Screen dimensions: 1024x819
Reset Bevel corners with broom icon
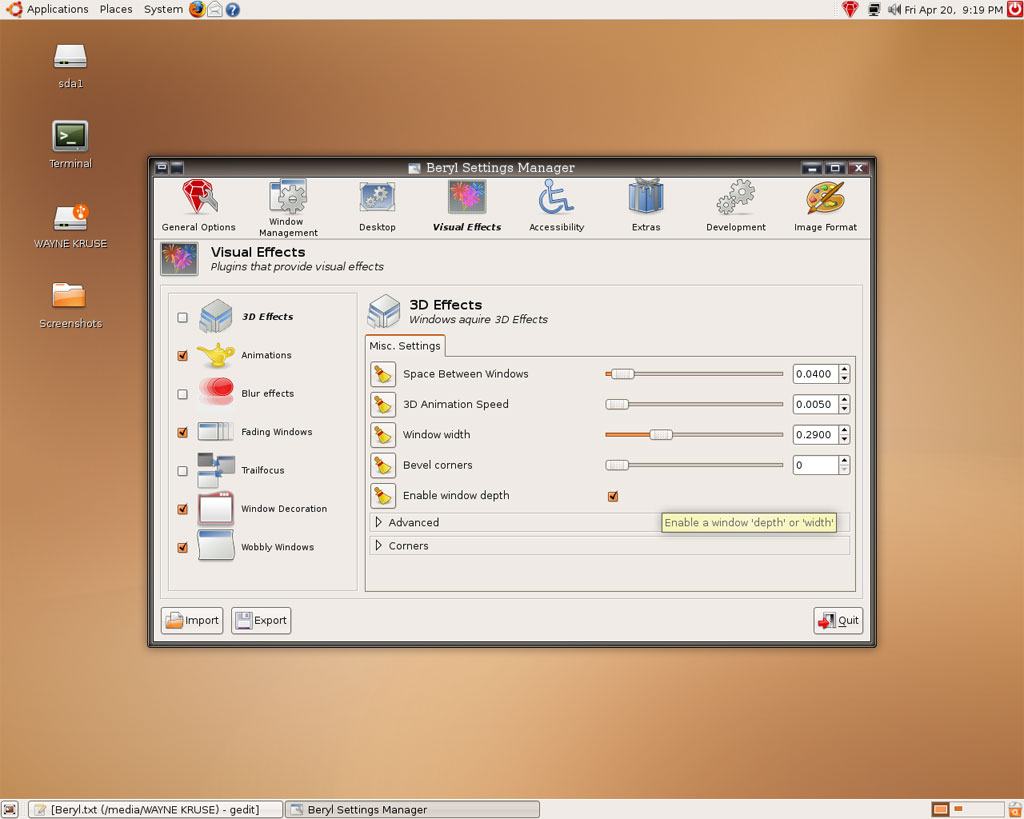click(x=383, y=465)
